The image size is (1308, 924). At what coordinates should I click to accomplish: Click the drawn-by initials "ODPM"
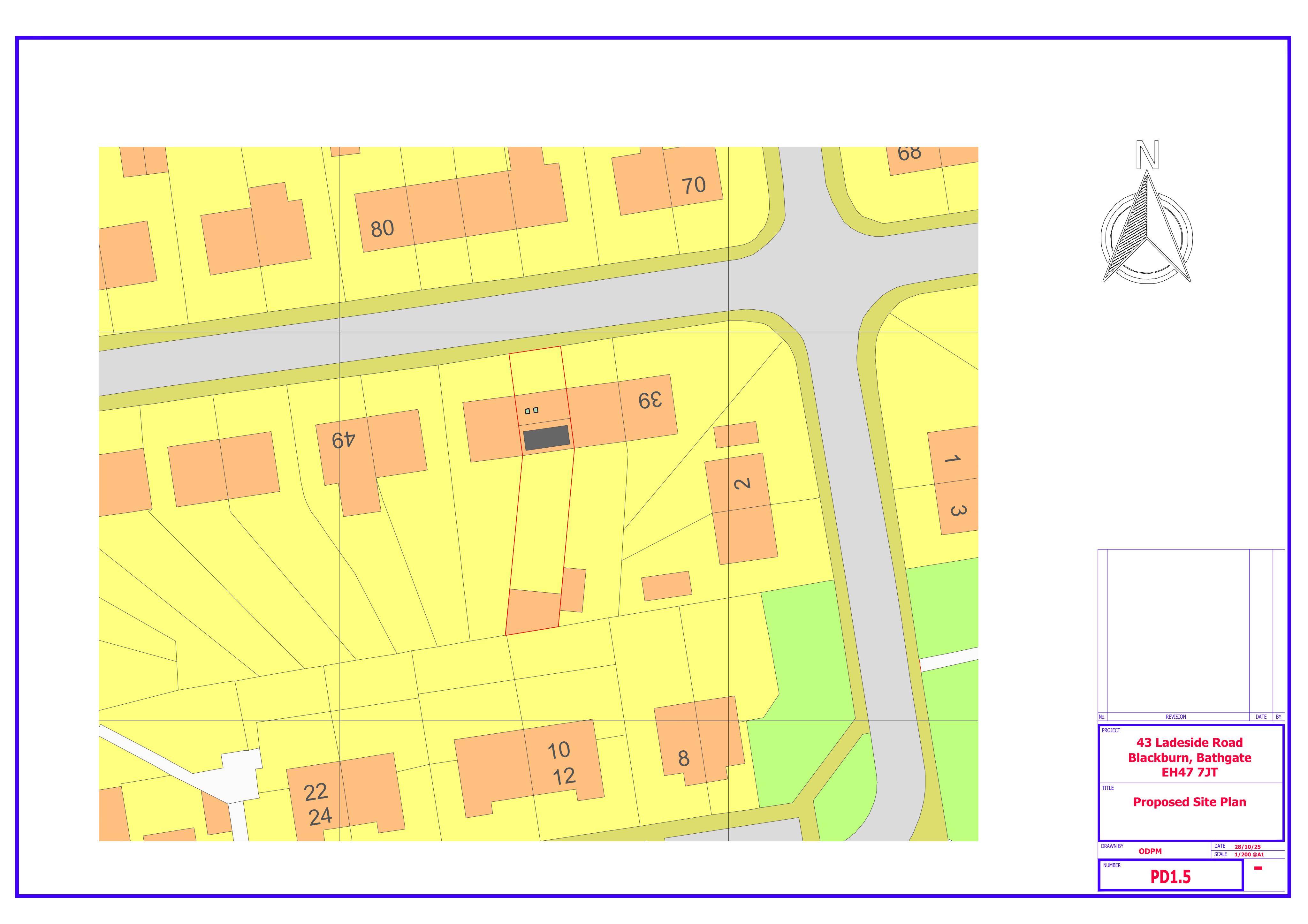(1150, 851)
